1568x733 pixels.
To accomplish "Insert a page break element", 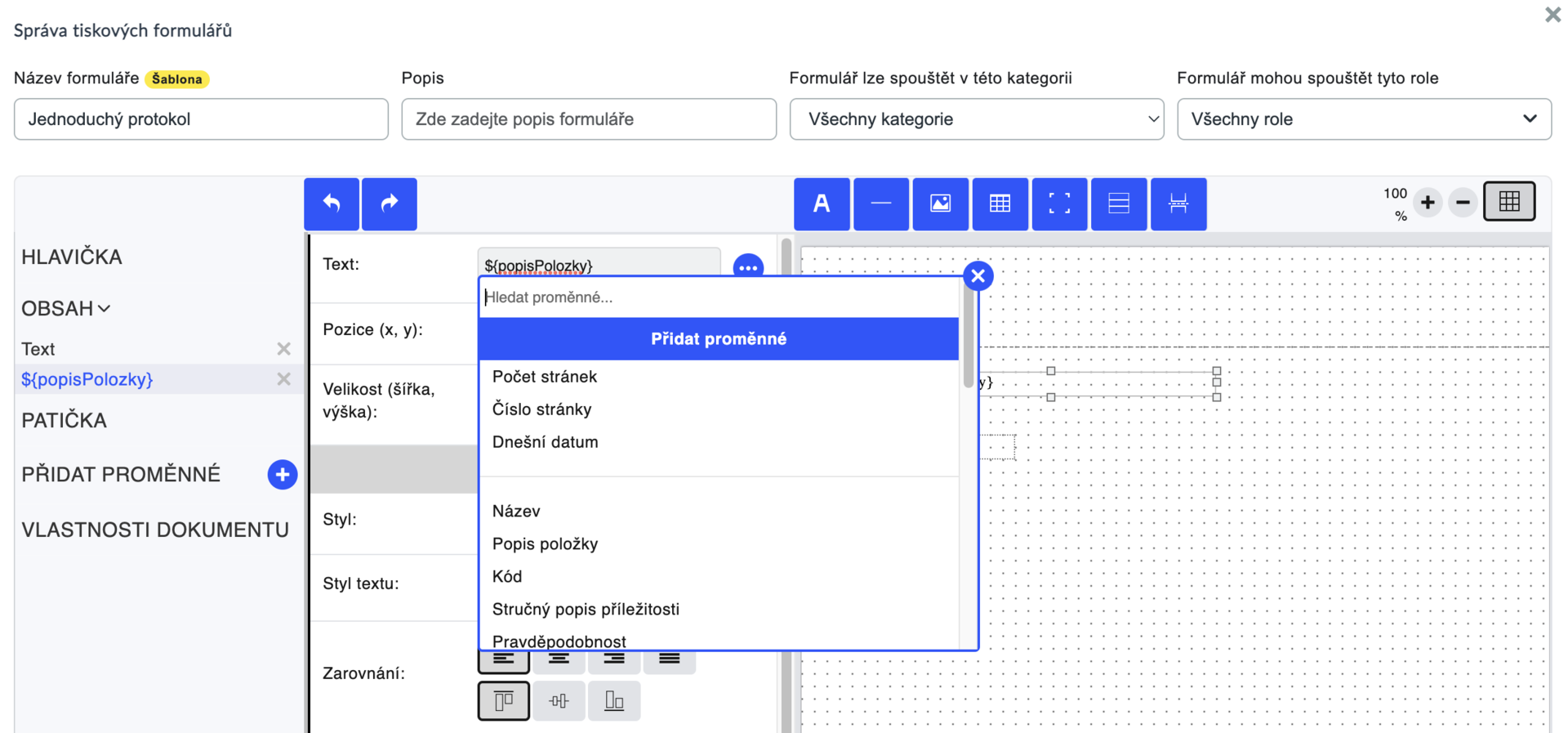I will pos(1178,203).
